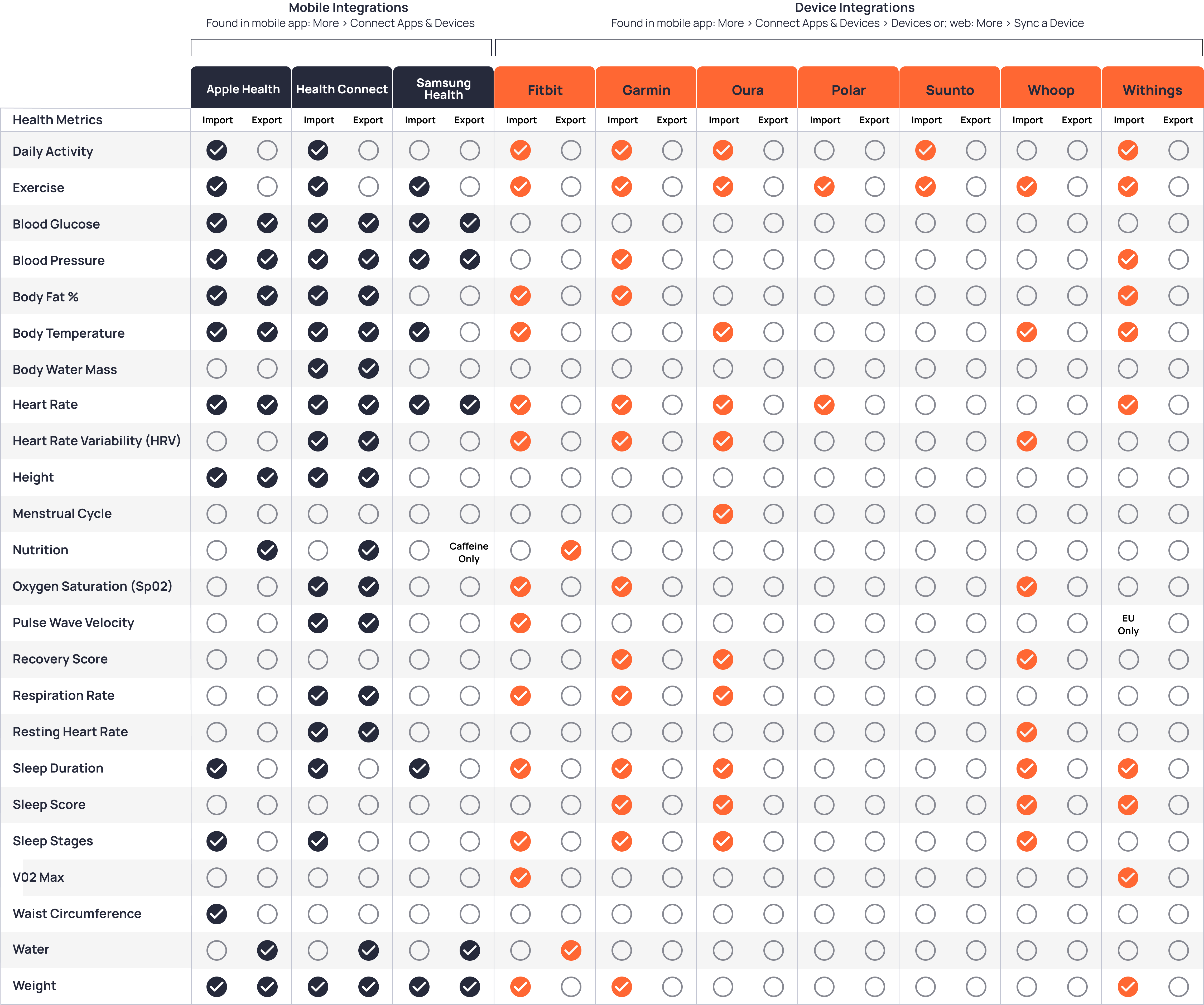Click Garmin Import checkmark for Recovery Score
The image size is (1204, 1005).
(622, 659)
